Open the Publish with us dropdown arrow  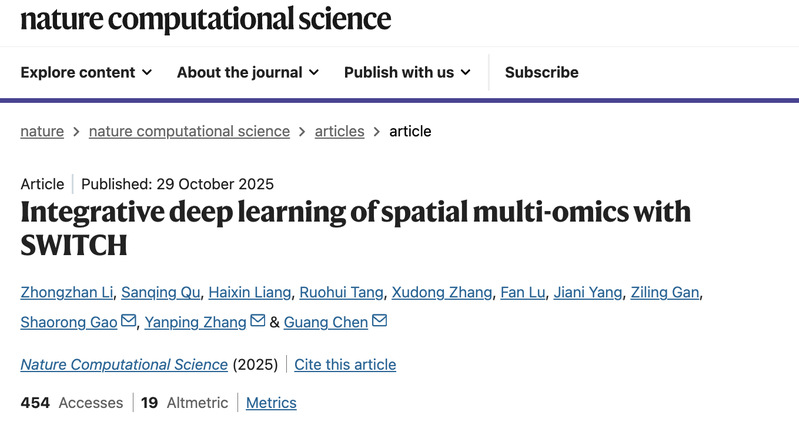click(463, 72)
